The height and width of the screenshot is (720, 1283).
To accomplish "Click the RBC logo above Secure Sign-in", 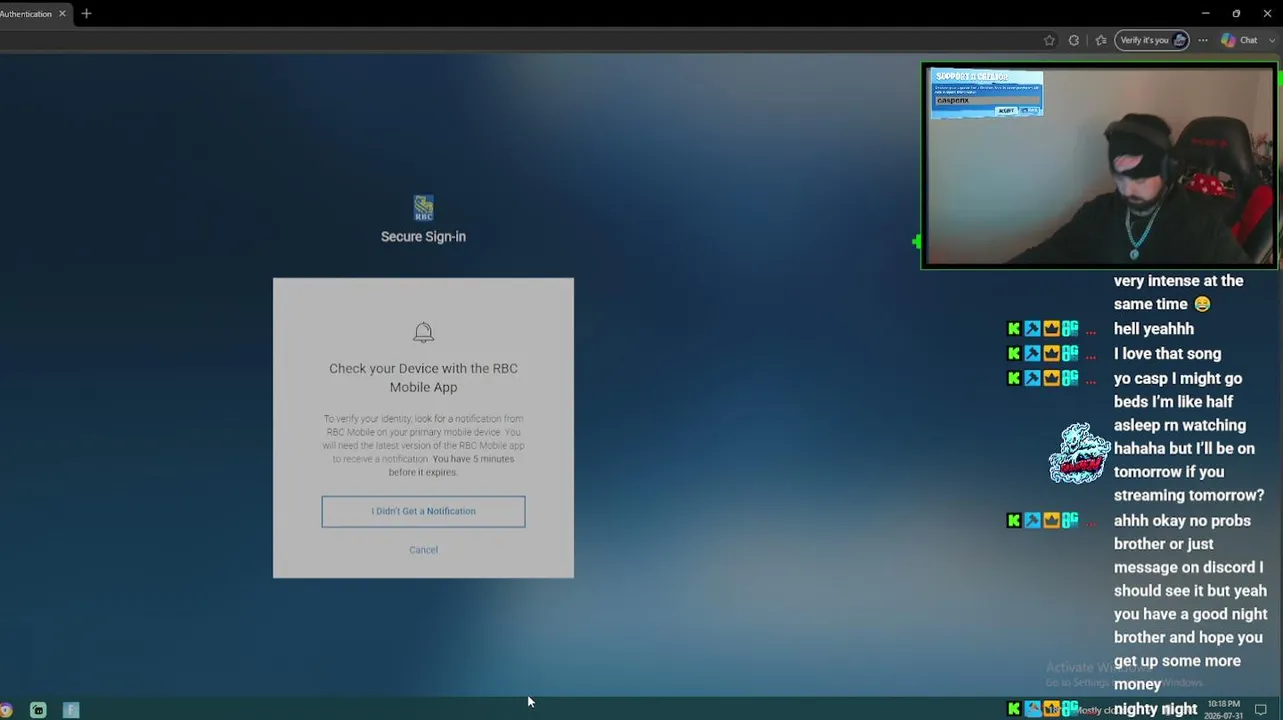I will point(423,208).
